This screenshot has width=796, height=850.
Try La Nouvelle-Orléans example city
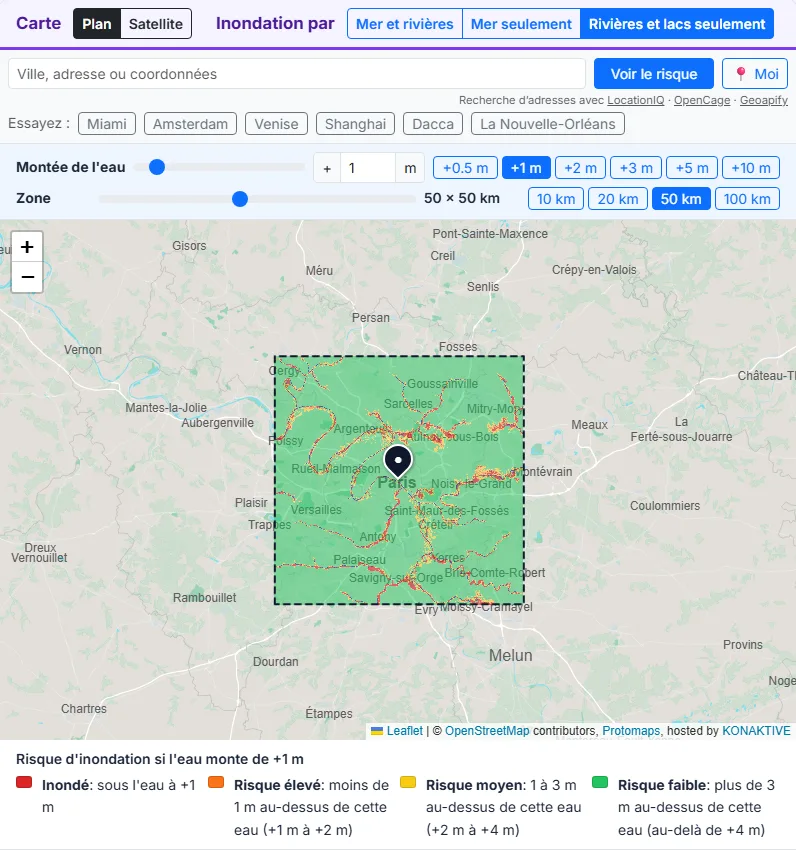coord(548,124)
